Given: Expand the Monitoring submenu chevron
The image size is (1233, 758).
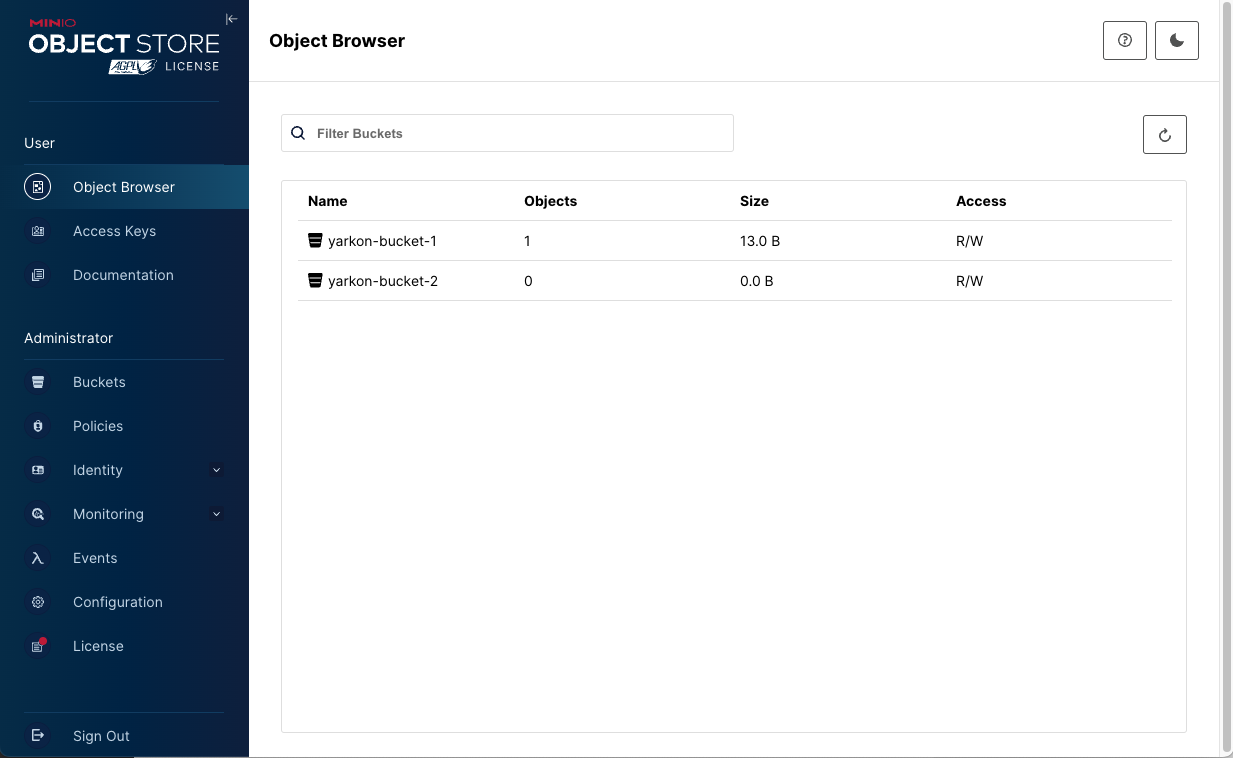Looking at the screenshot, I should coord(216,514).
